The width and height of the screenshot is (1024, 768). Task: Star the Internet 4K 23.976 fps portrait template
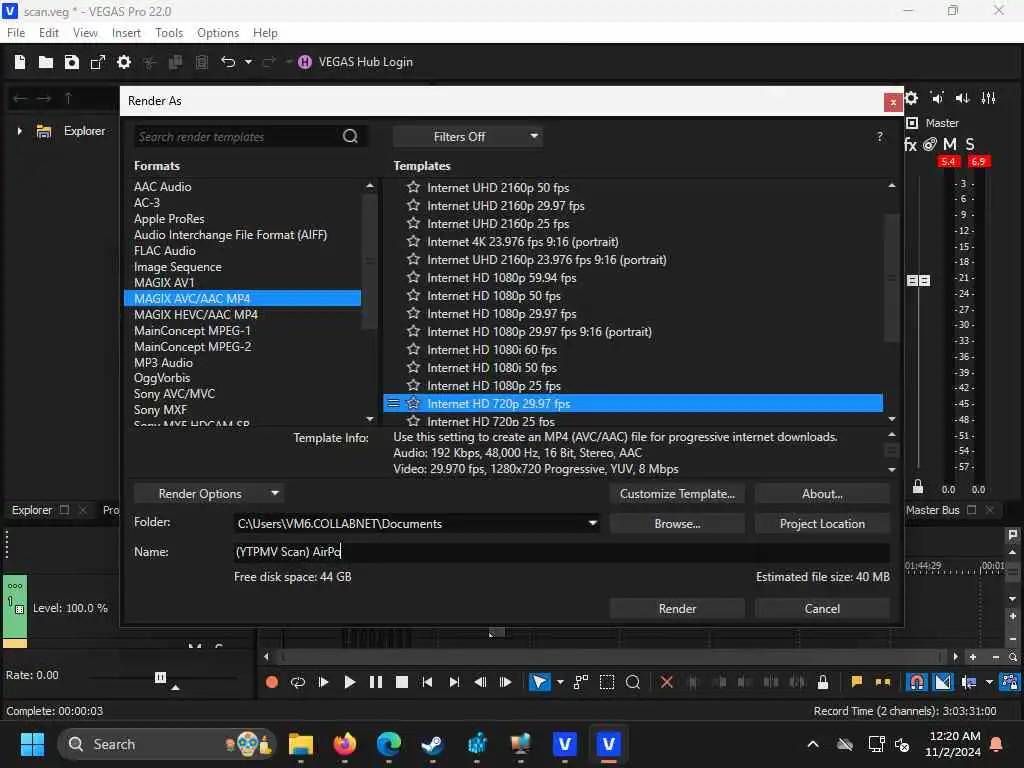[413, 242]
